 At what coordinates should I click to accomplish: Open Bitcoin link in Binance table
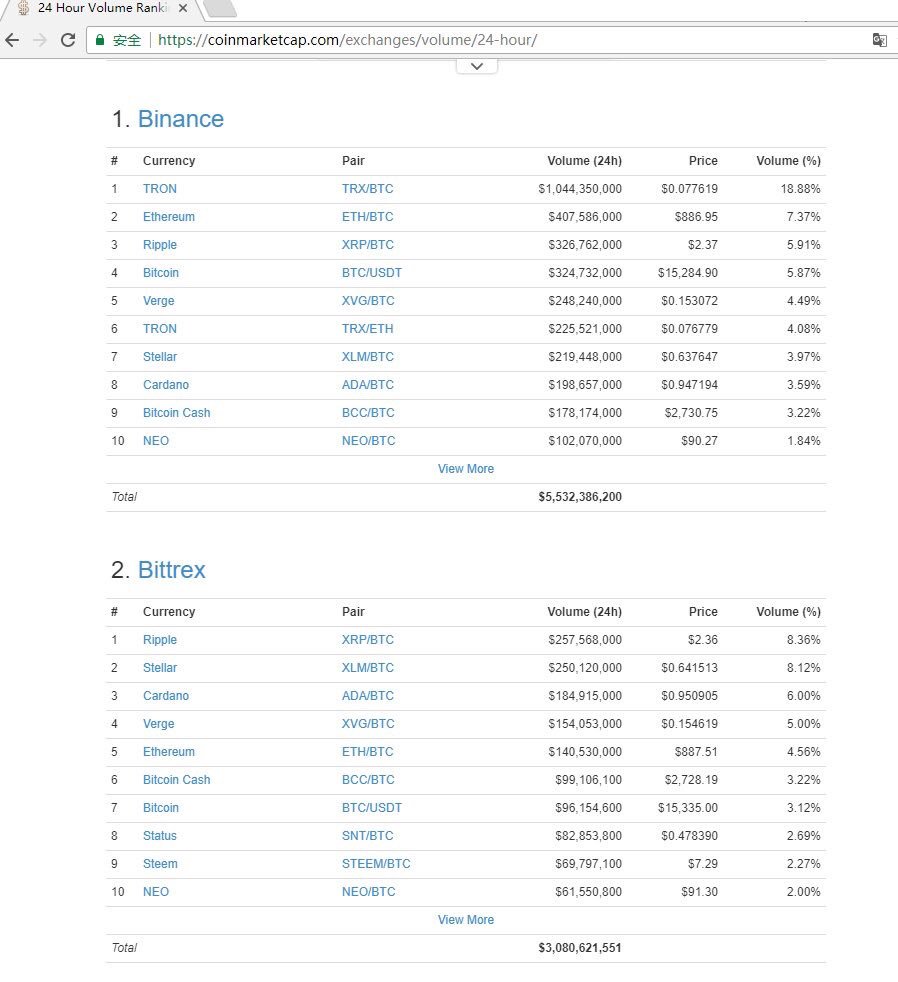tap(161, 273)
